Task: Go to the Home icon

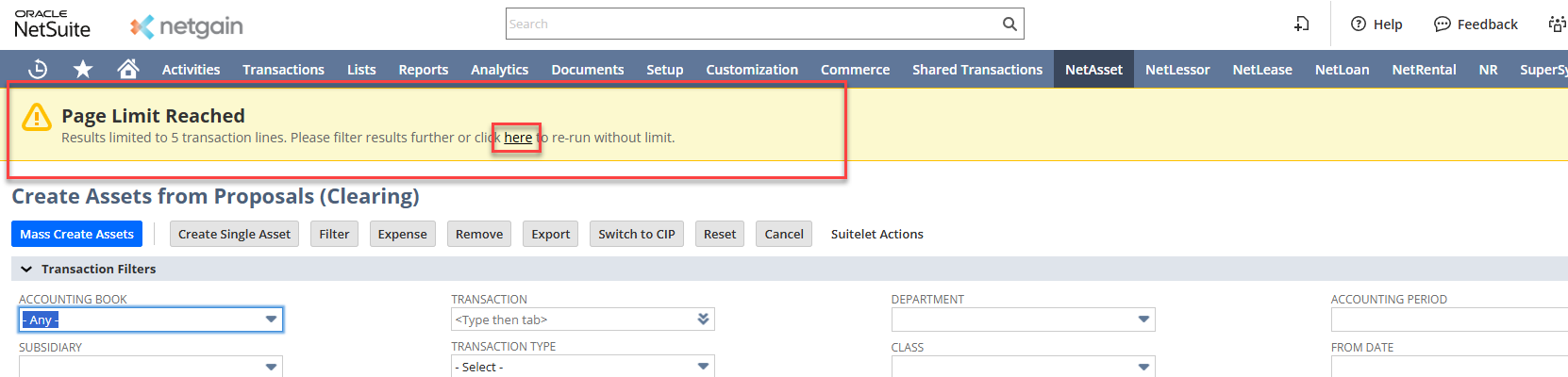Action: pos(128,69)
